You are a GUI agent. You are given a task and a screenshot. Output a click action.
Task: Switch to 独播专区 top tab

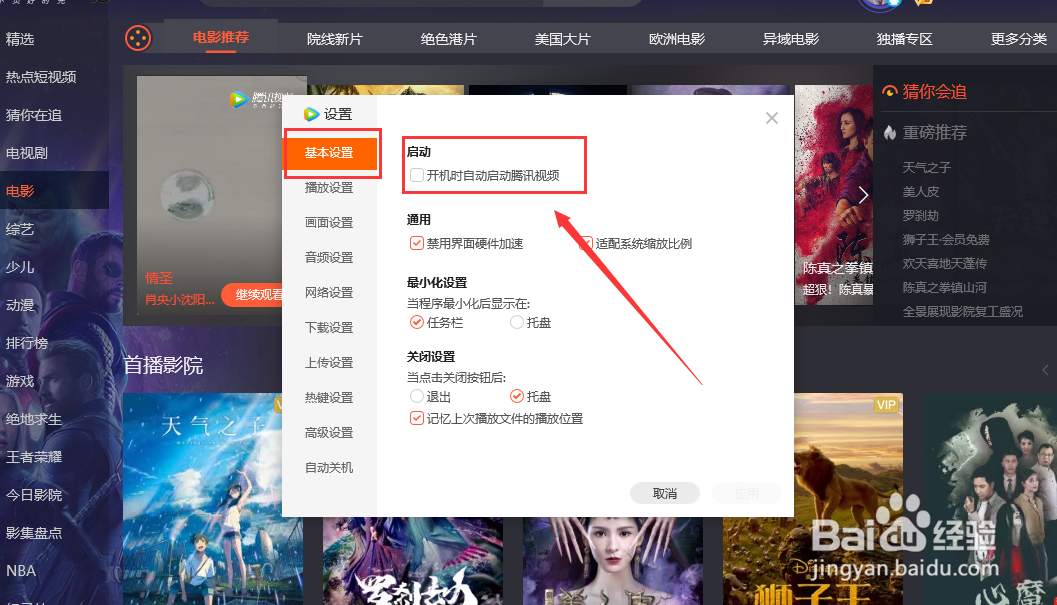pyautogui.click(x=905, y=39)
